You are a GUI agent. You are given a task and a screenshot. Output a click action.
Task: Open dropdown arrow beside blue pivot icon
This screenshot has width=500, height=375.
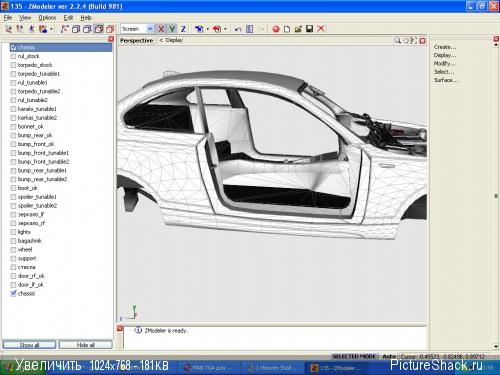208,29
